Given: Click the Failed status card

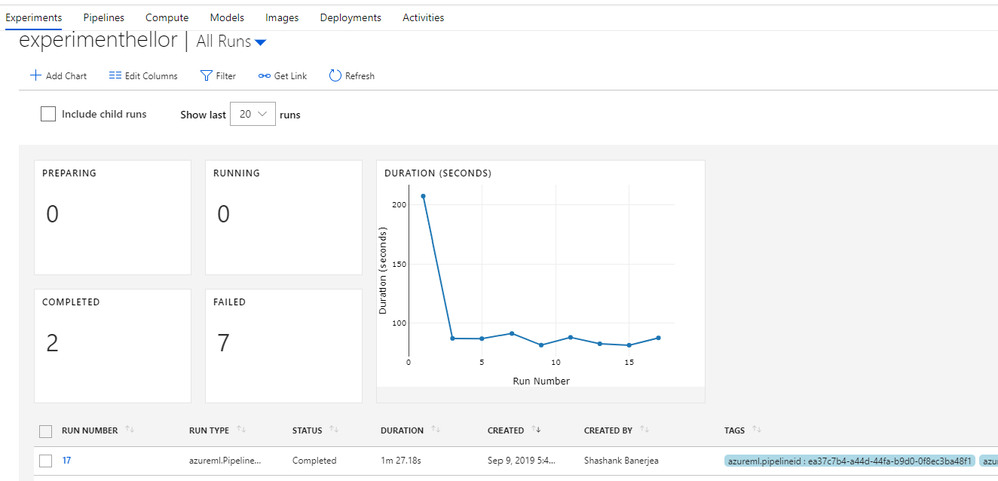Looking at the screenshot, I should click(284, 346).
